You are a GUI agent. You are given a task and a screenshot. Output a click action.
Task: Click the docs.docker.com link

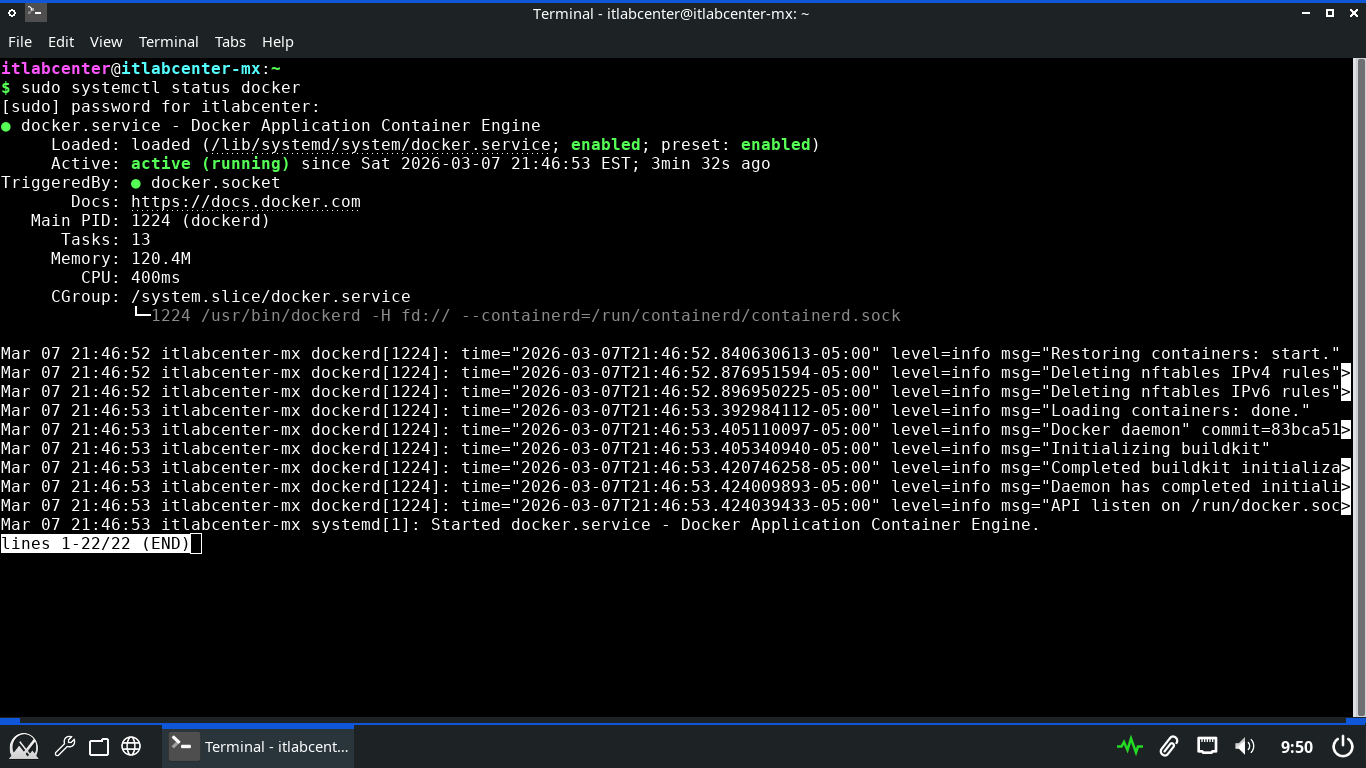click(245, 202)
